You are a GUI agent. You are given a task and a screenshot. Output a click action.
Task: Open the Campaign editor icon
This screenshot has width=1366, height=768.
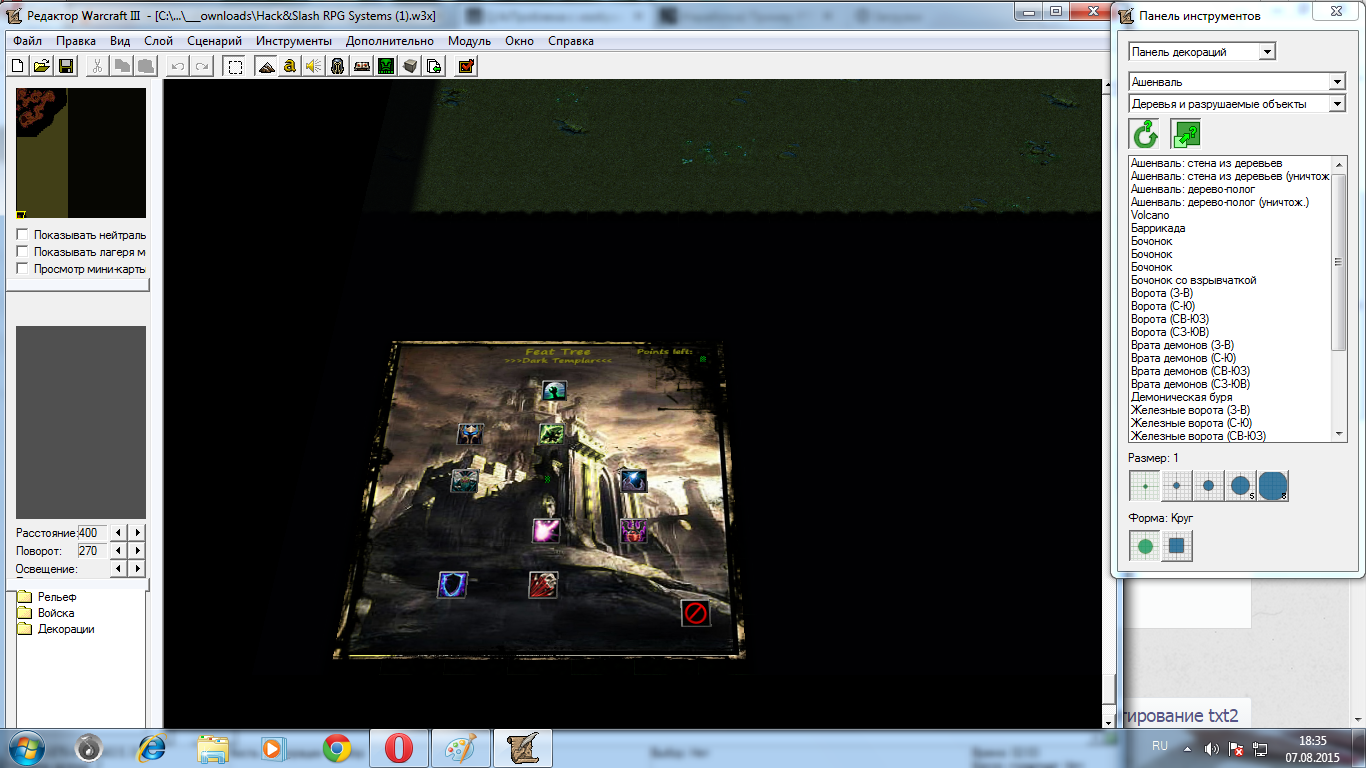pyautogui.click(x=361, y=66)
